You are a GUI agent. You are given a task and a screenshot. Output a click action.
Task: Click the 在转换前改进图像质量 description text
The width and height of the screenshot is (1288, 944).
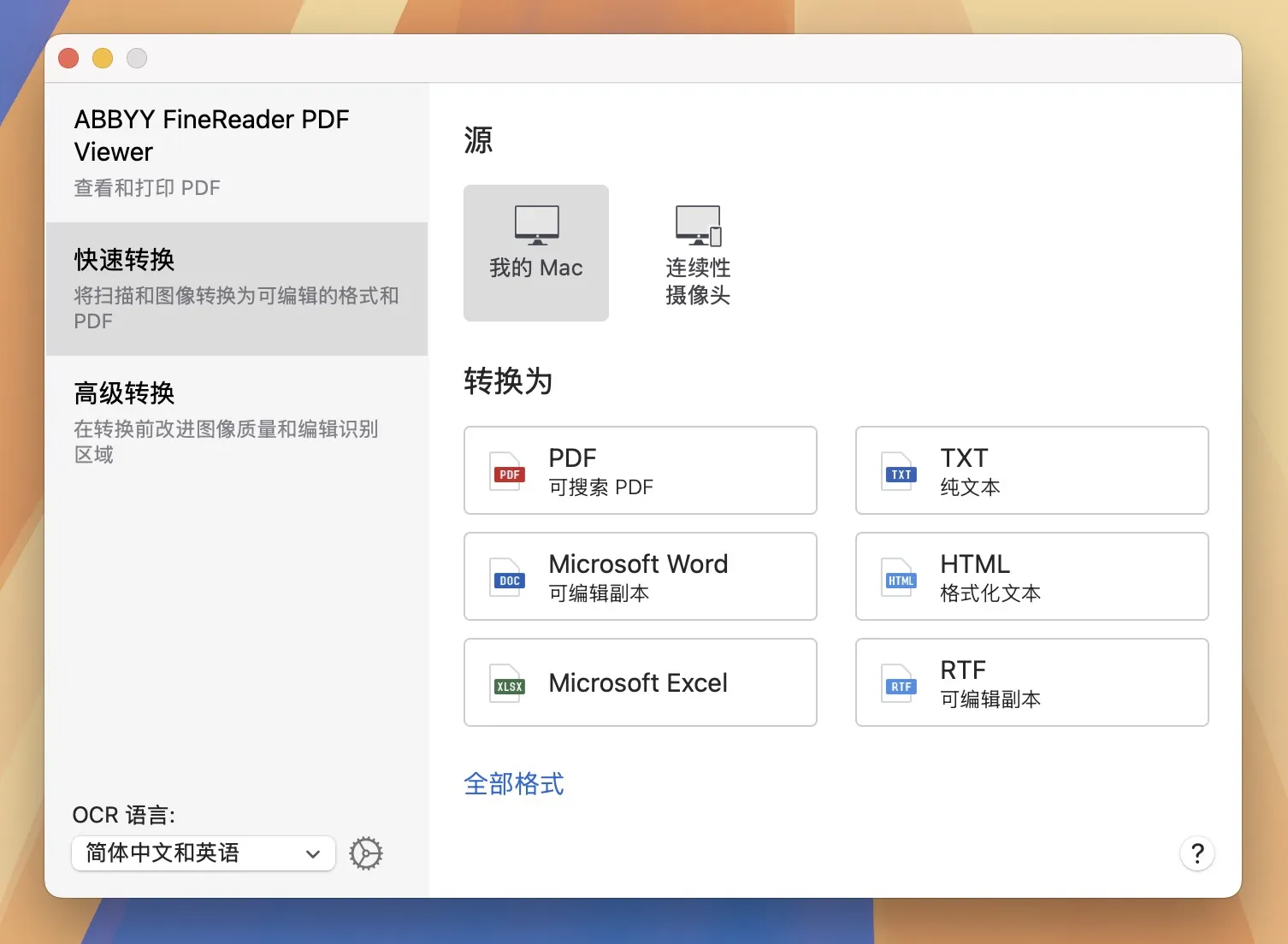(x=226, y=441)
